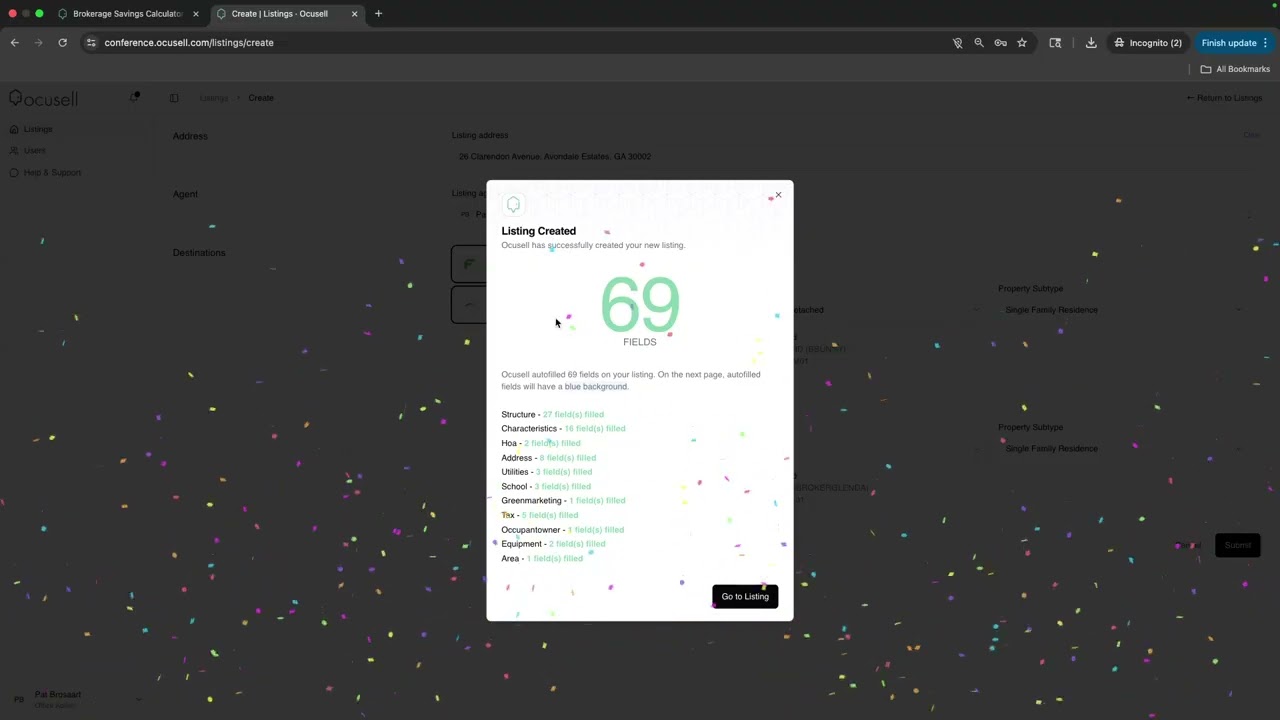Click the Return to Listings link
The image size is (1280, 720).
1224,98
